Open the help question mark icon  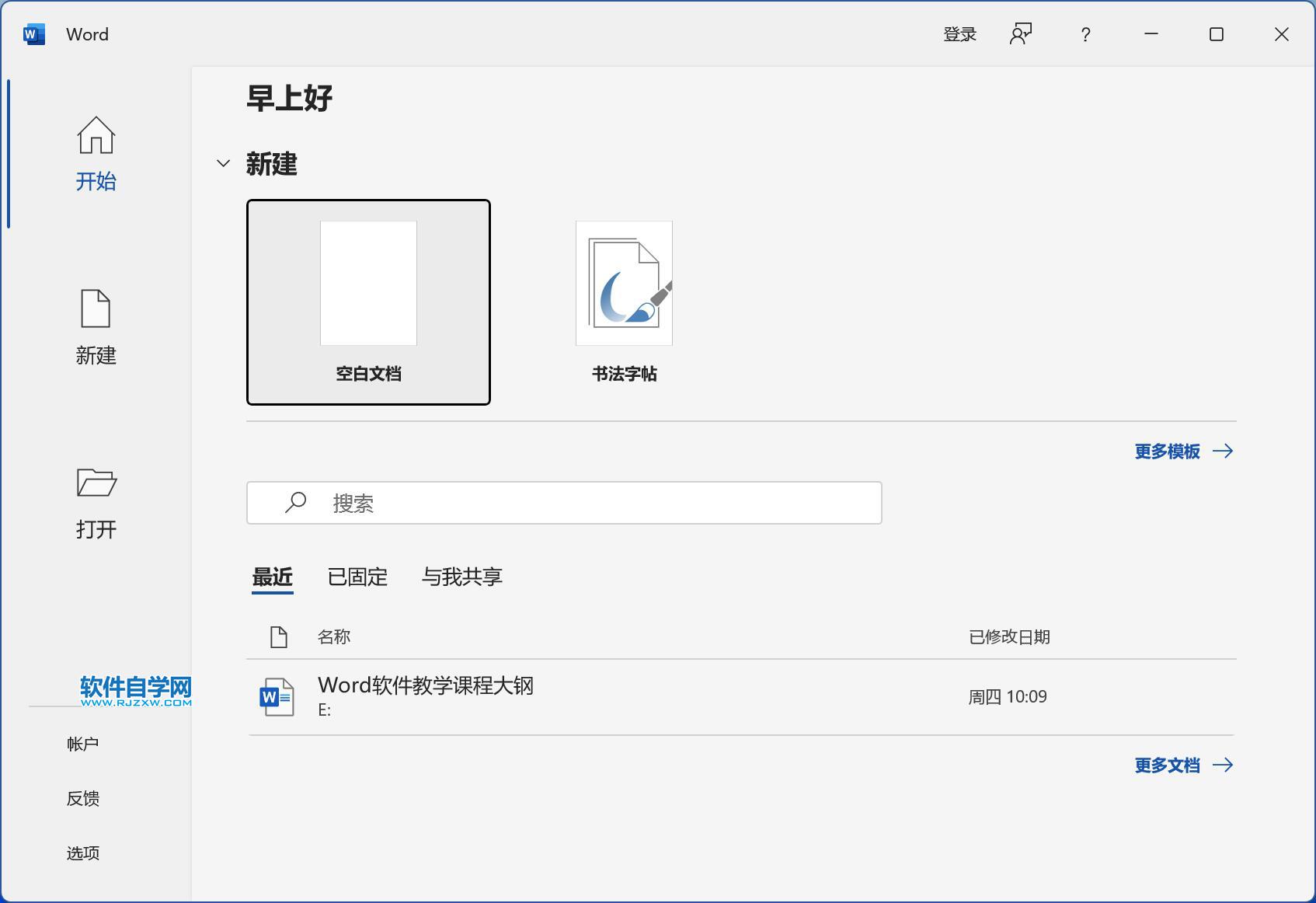[1085, 34]
